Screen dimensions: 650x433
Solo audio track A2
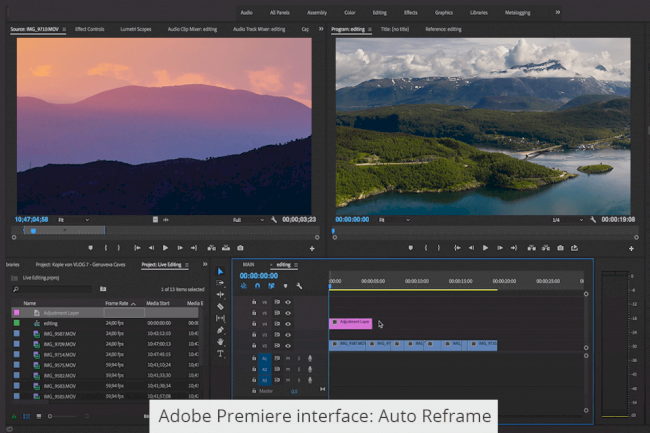tap(298, 369)
